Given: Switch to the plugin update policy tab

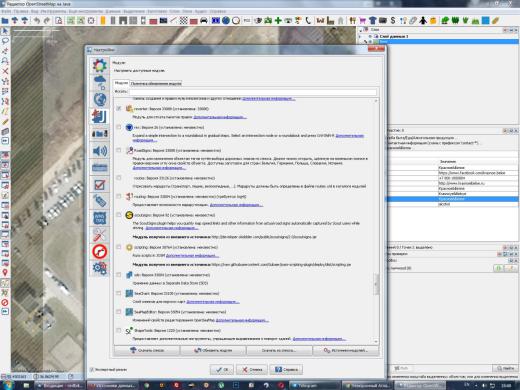Looking at the screenshot, I should tap(156, 83).
